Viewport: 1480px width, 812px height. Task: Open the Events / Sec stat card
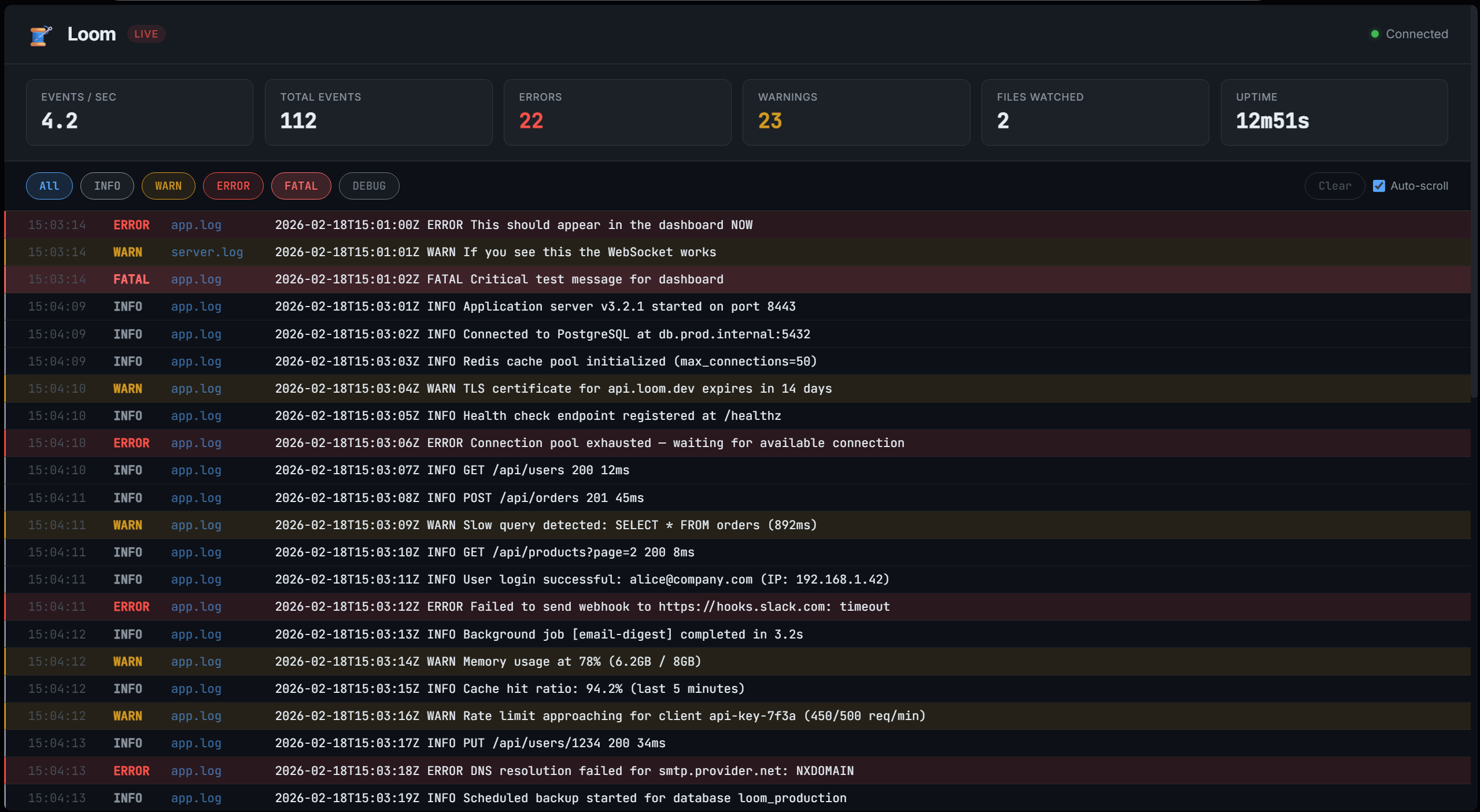coord(139,112)
